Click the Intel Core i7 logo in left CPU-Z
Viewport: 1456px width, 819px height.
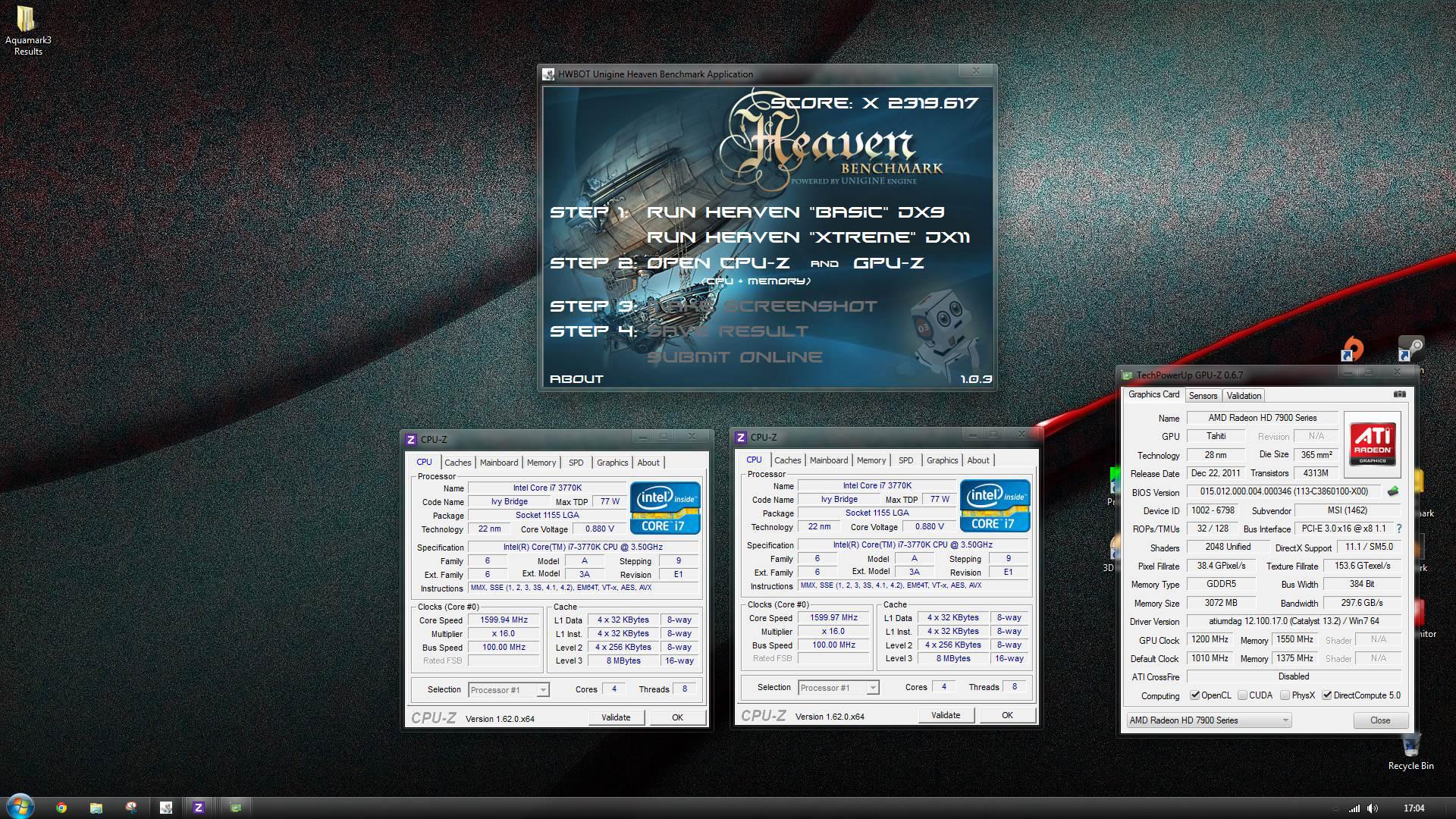coord(664,507)
